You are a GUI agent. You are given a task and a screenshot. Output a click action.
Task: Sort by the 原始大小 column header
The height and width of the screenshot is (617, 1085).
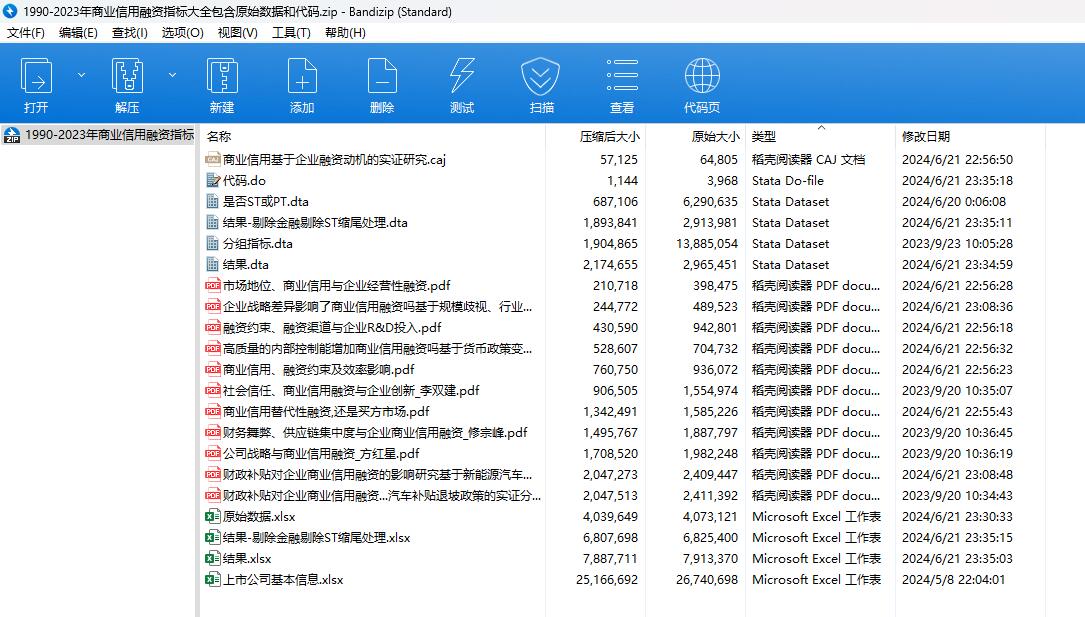pyautogui.click(x=715, y=137)
